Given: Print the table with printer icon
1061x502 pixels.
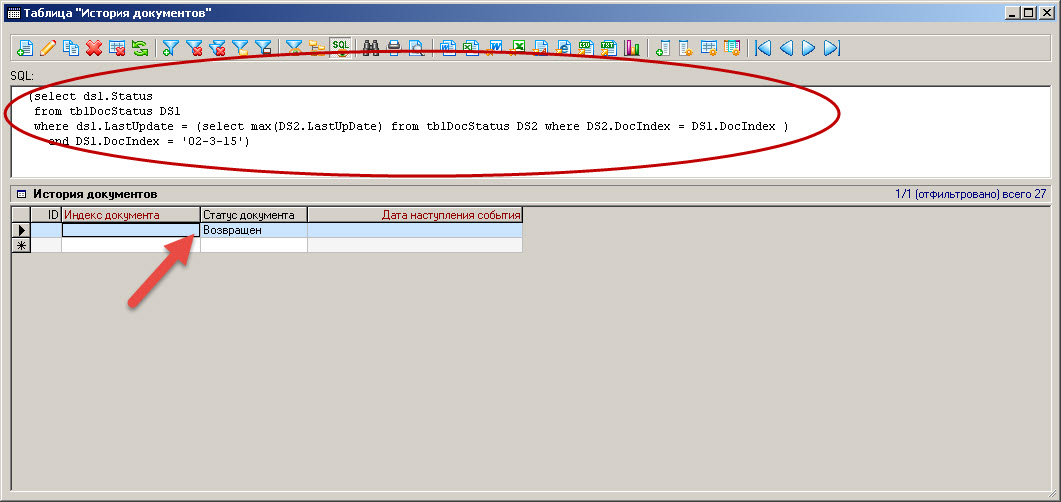Looking at the screenshot, I should [x=394, y=48].
